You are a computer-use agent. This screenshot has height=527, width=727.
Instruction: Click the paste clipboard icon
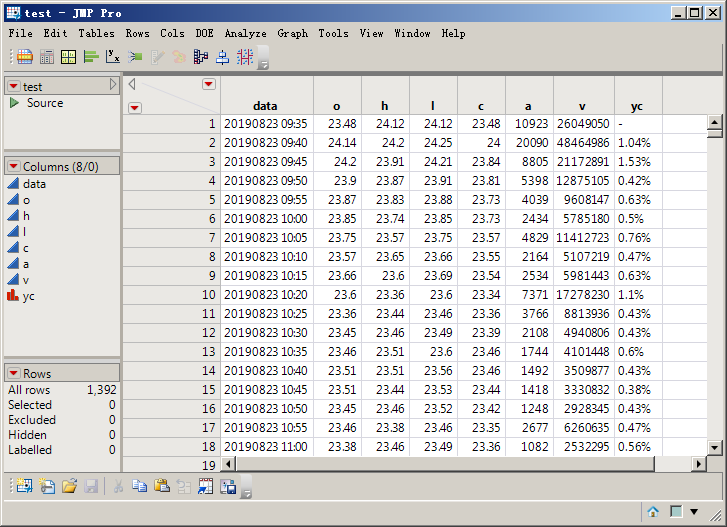tap(161, 486)
